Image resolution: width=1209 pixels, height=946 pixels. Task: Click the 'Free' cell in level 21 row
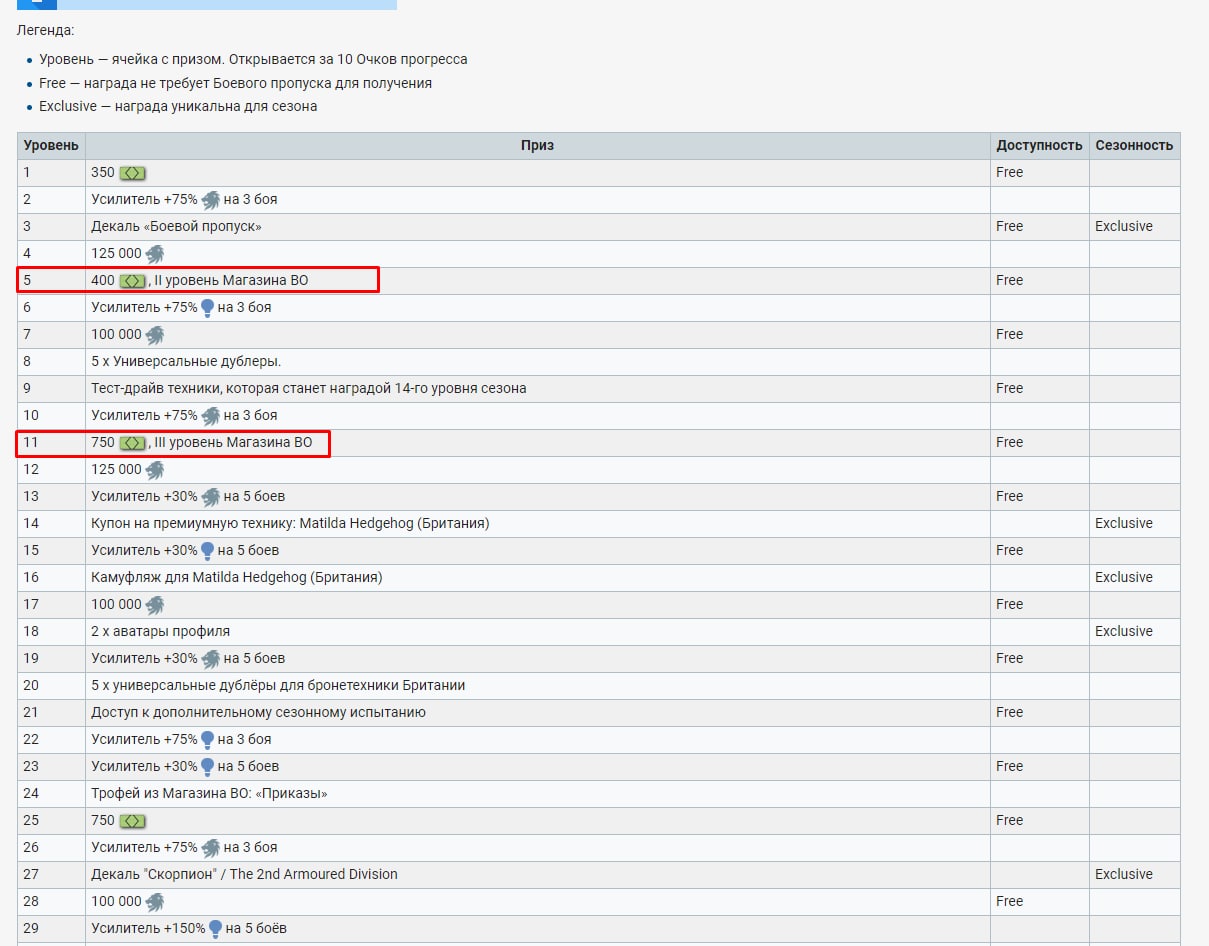tap(1039, 713)
